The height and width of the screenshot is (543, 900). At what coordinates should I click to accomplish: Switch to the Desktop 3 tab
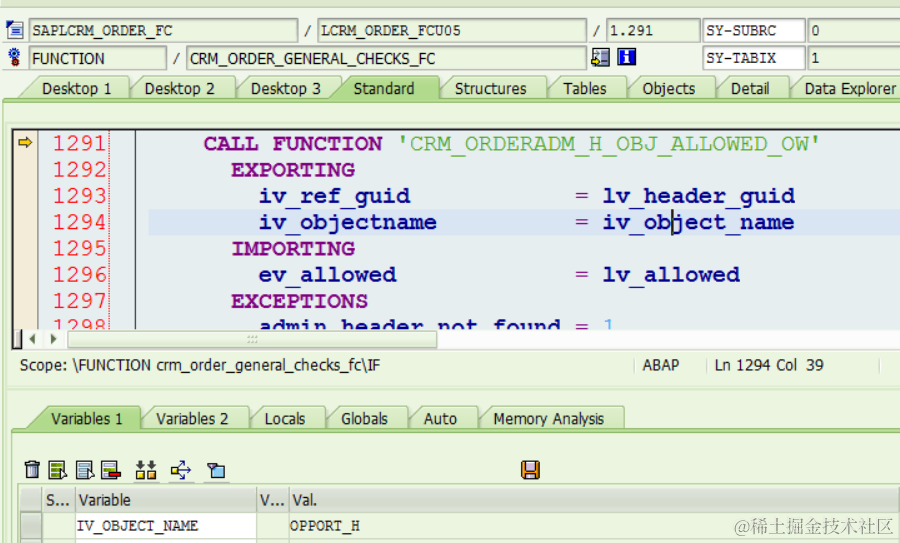pos(285,88)
